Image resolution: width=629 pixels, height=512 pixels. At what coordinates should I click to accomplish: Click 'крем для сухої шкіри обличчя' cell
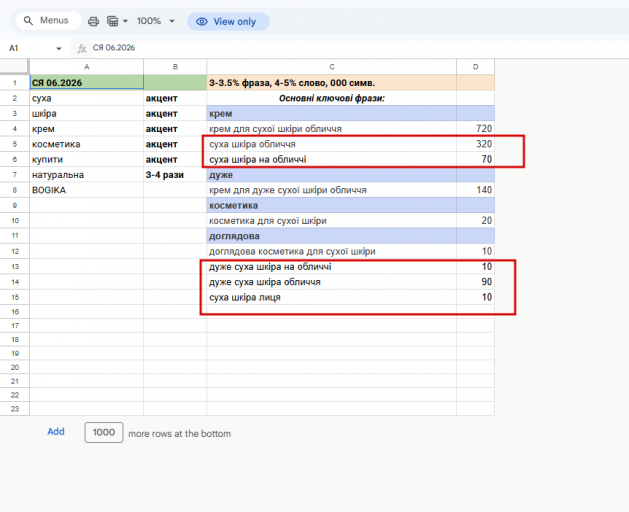click(x=332, y=129)
